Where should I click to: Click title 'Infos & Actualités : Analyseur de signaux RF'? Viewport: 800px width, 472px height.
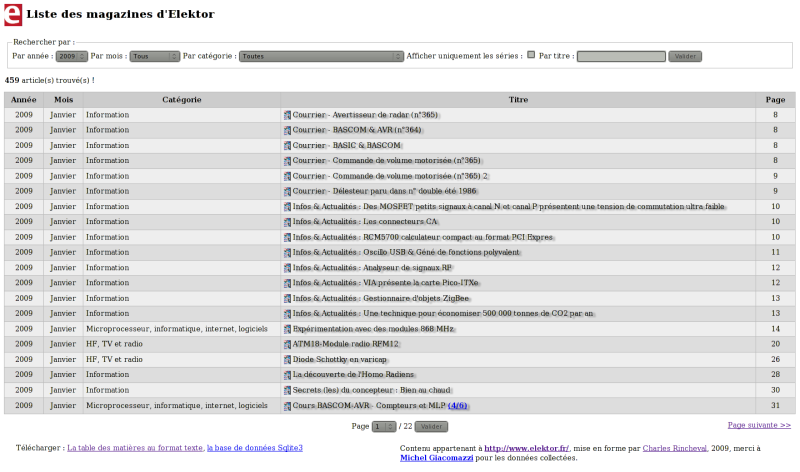[x=372, y=267]
